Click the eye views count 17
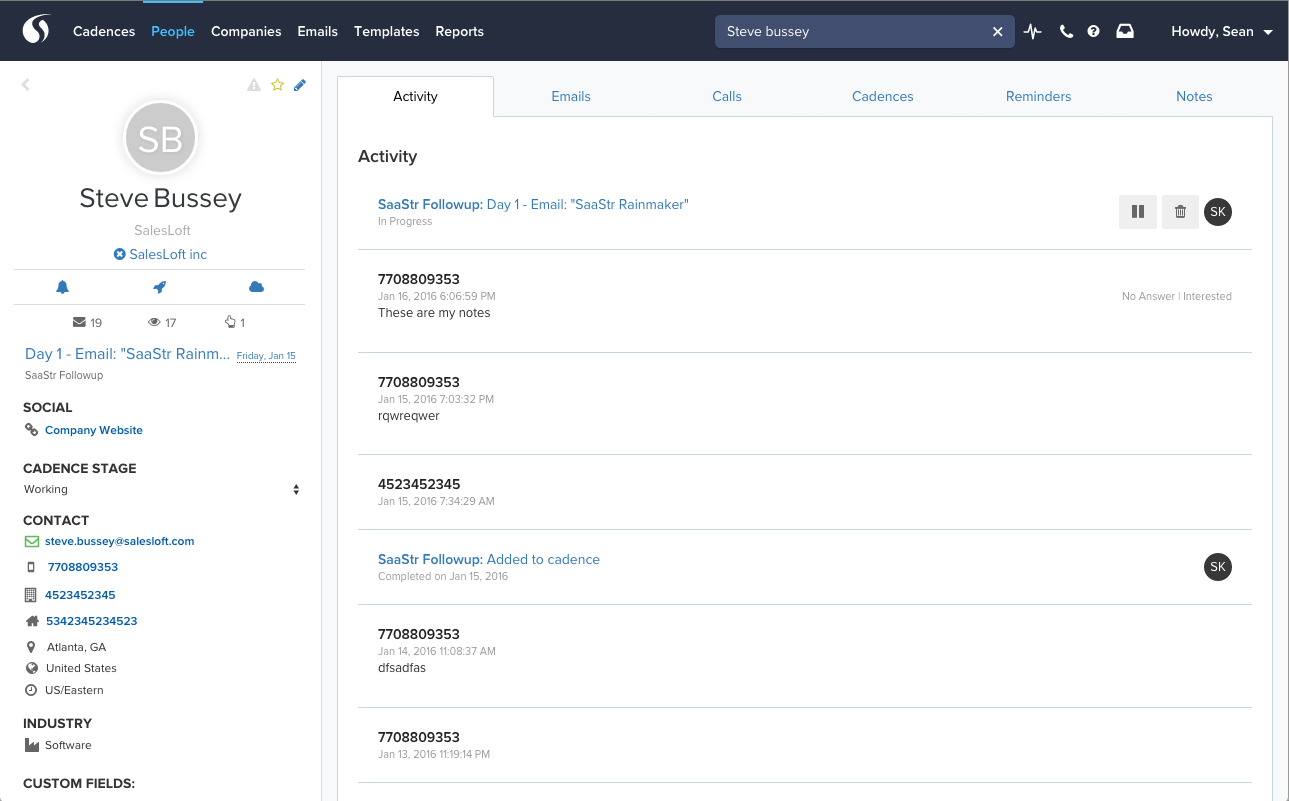This screenshot has height=801, width=1289. coord(162,322)
